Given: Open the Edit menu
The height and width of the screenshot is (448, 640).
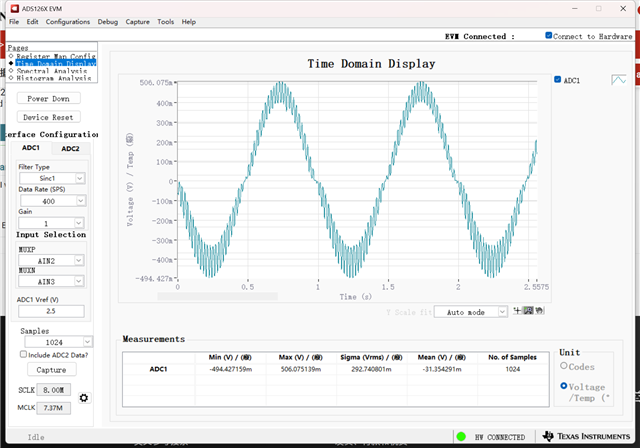Looking at the screenshot, I should point(33,22).
